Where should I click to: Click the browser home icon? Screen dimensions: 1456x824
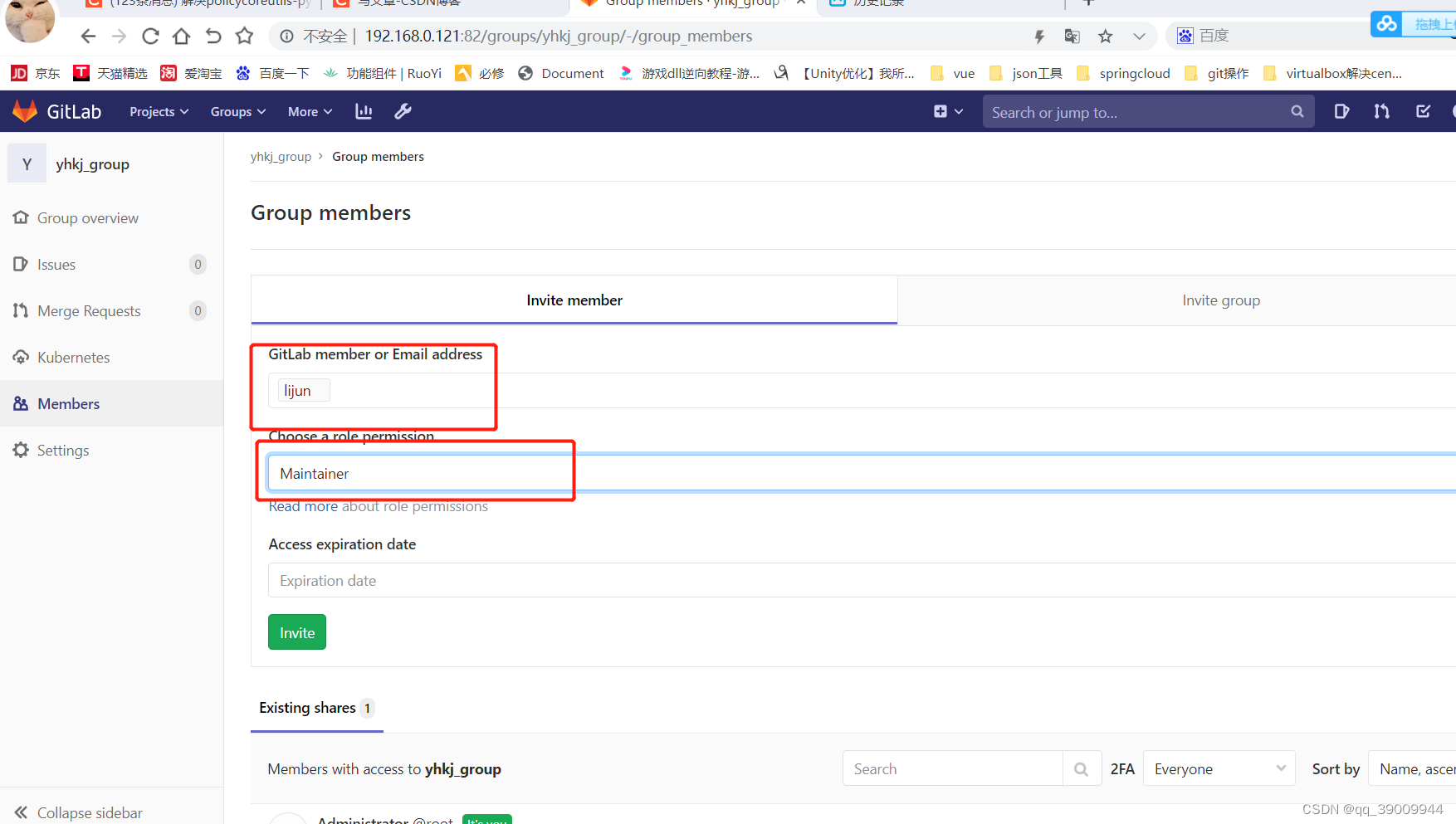tap(181, 36)
